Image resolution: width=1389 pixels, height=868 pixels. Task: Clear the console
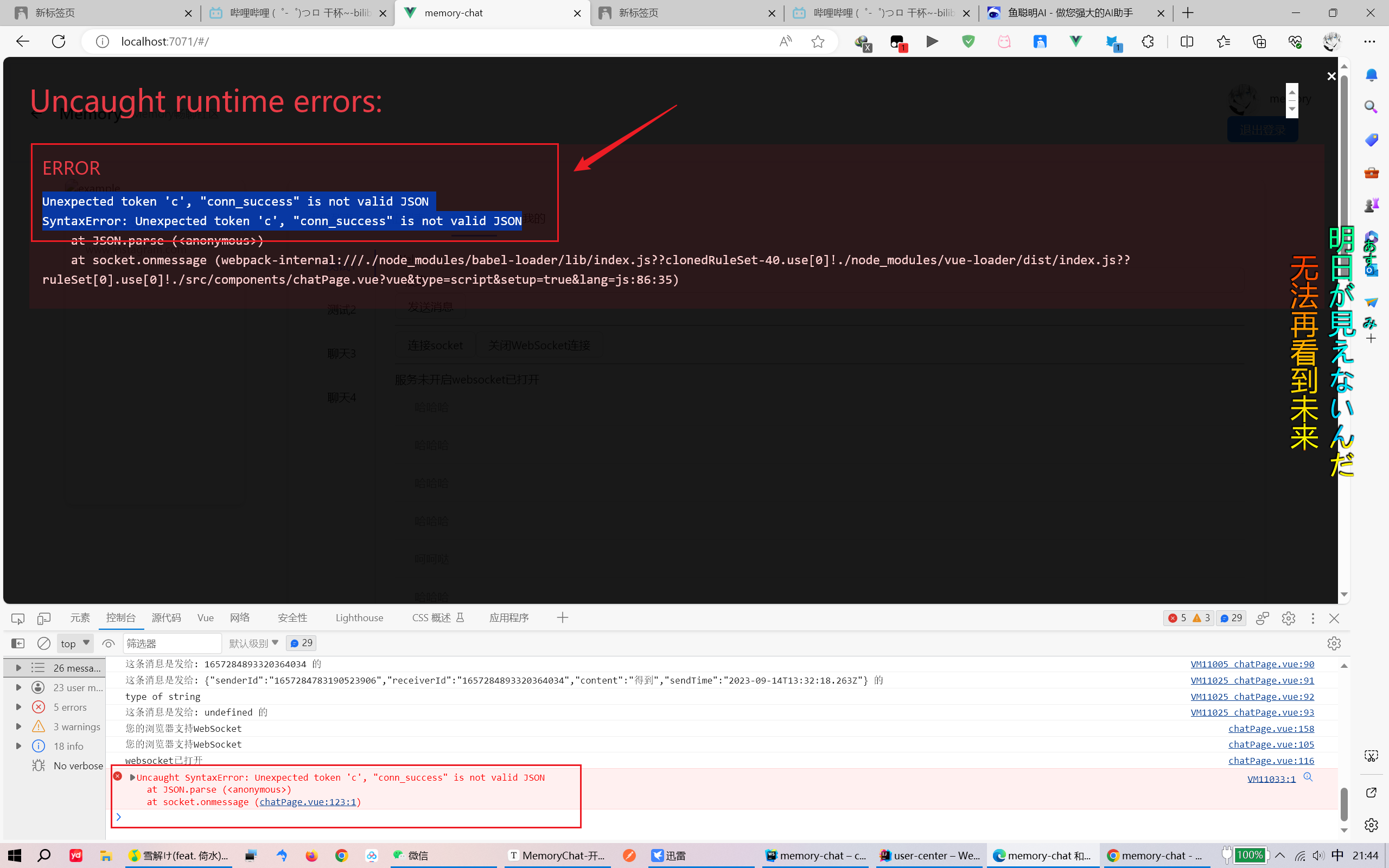click(x=43, y=643)
